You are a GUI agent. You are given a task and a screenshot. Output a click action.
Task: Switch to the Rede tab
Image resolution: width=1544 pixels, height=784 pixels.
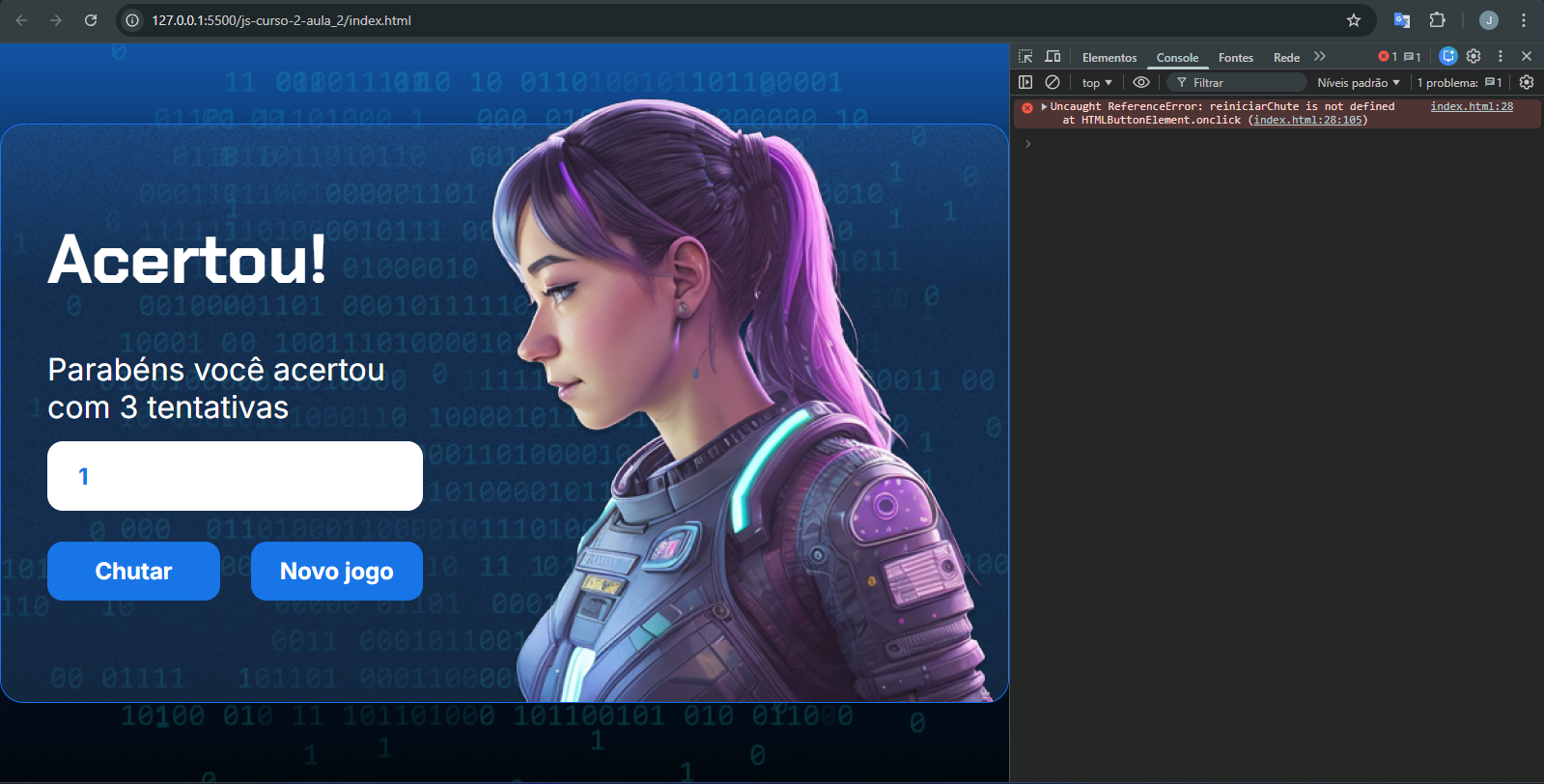(1286, 58)
